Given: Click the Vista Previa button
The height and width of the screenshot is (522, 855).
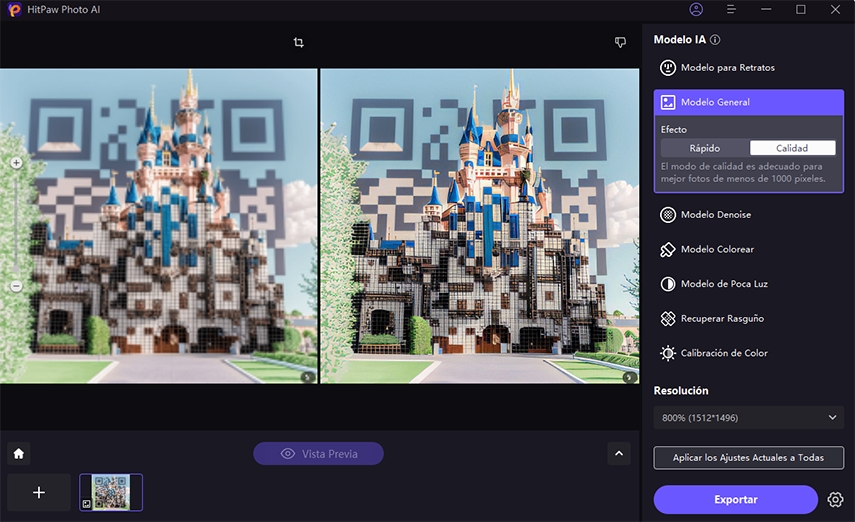Looking at the screenshot, I should click(318, 454).
